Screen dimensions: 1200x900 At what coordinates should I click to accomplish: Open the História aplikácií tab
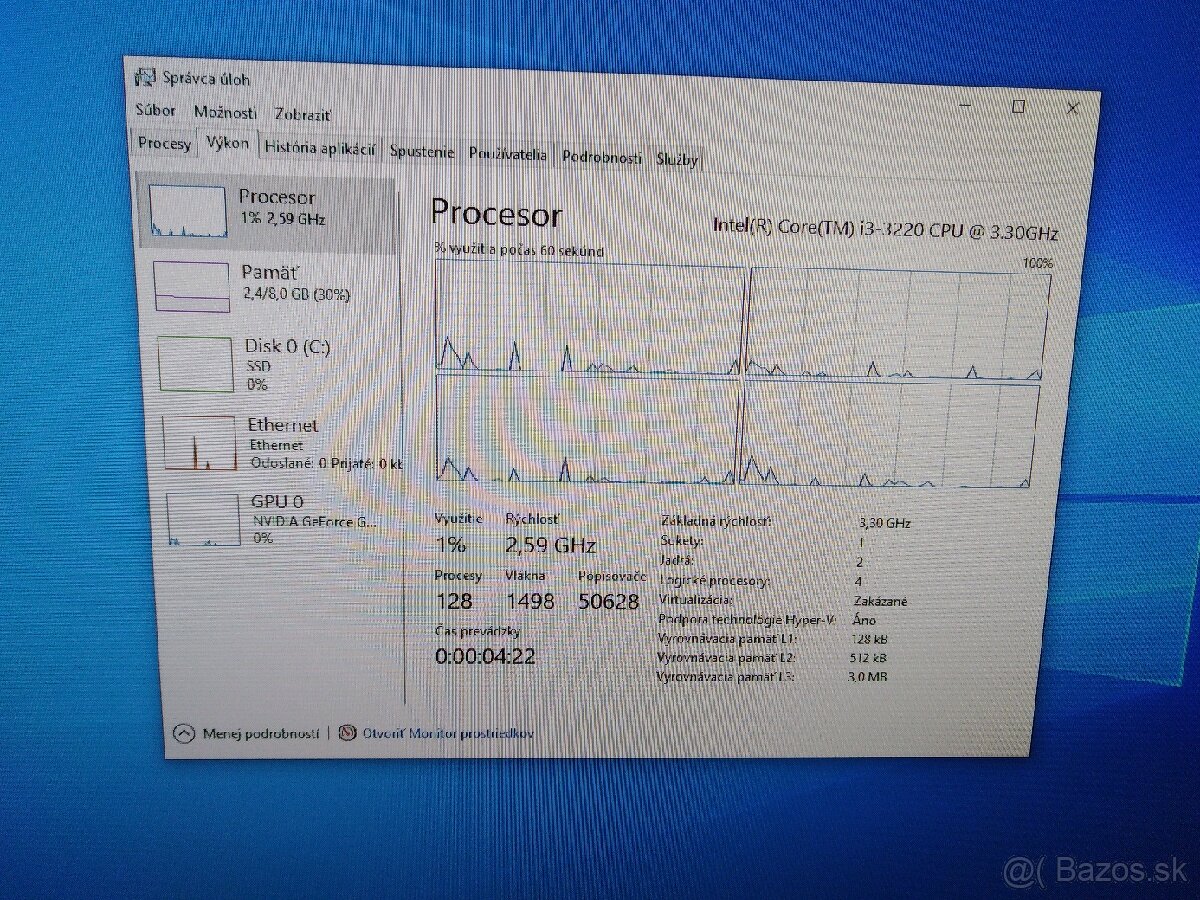click(320, 148)
